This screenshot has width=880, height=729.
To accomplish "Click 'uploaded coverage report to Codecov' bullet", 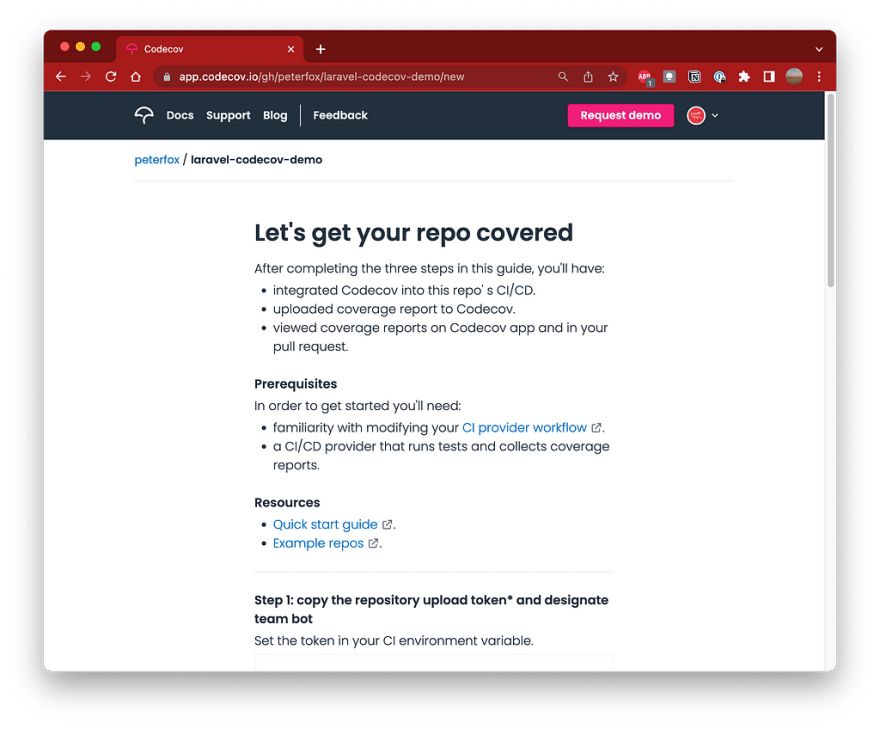I will click(x=394, y=309).
